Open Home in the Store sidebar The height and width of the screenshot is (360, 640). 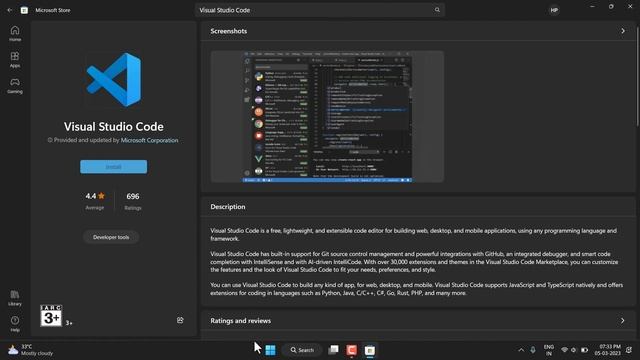(x=15, y=33)
